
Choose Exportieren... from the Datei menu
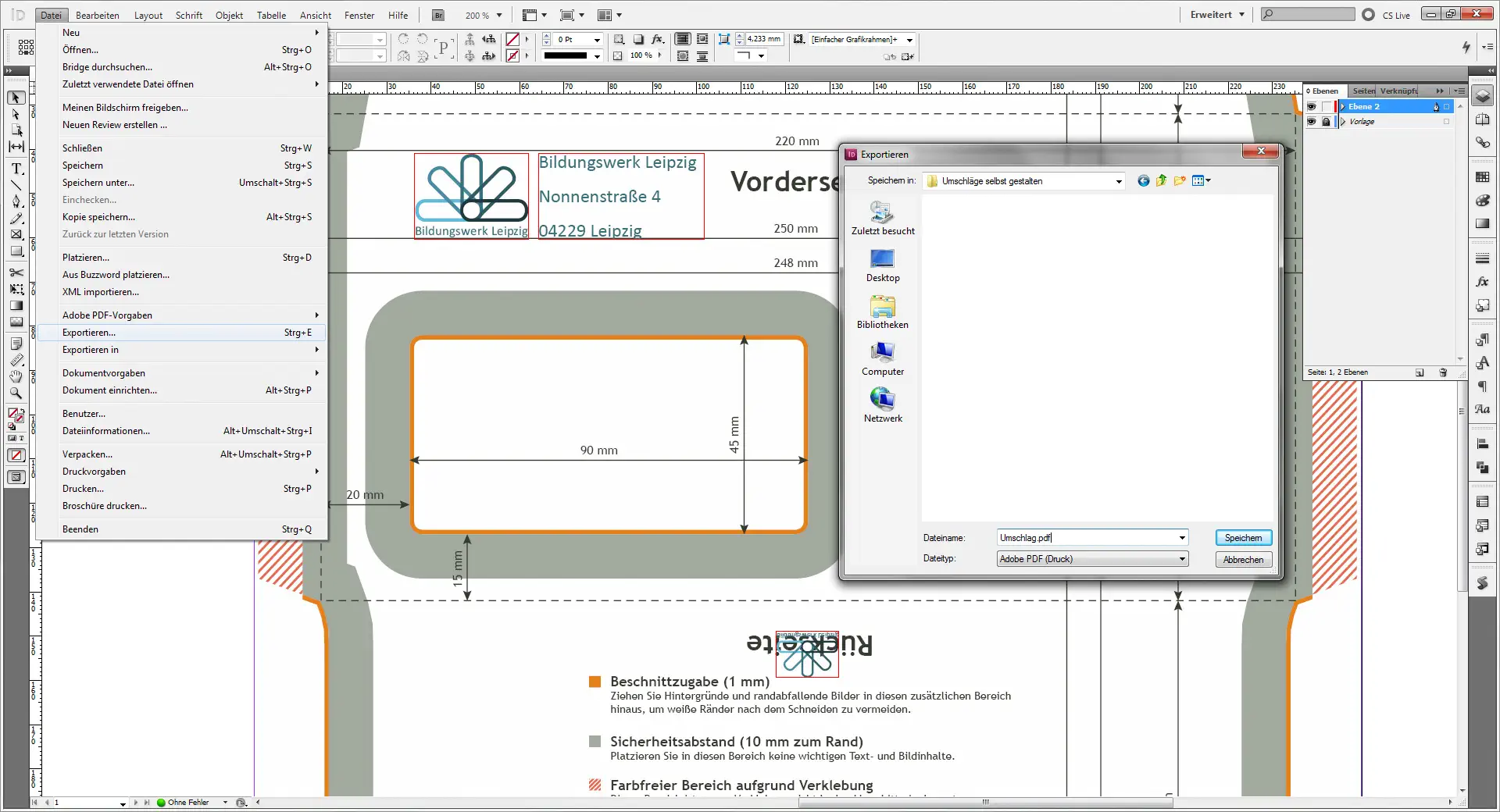click(x=89, y=333)
